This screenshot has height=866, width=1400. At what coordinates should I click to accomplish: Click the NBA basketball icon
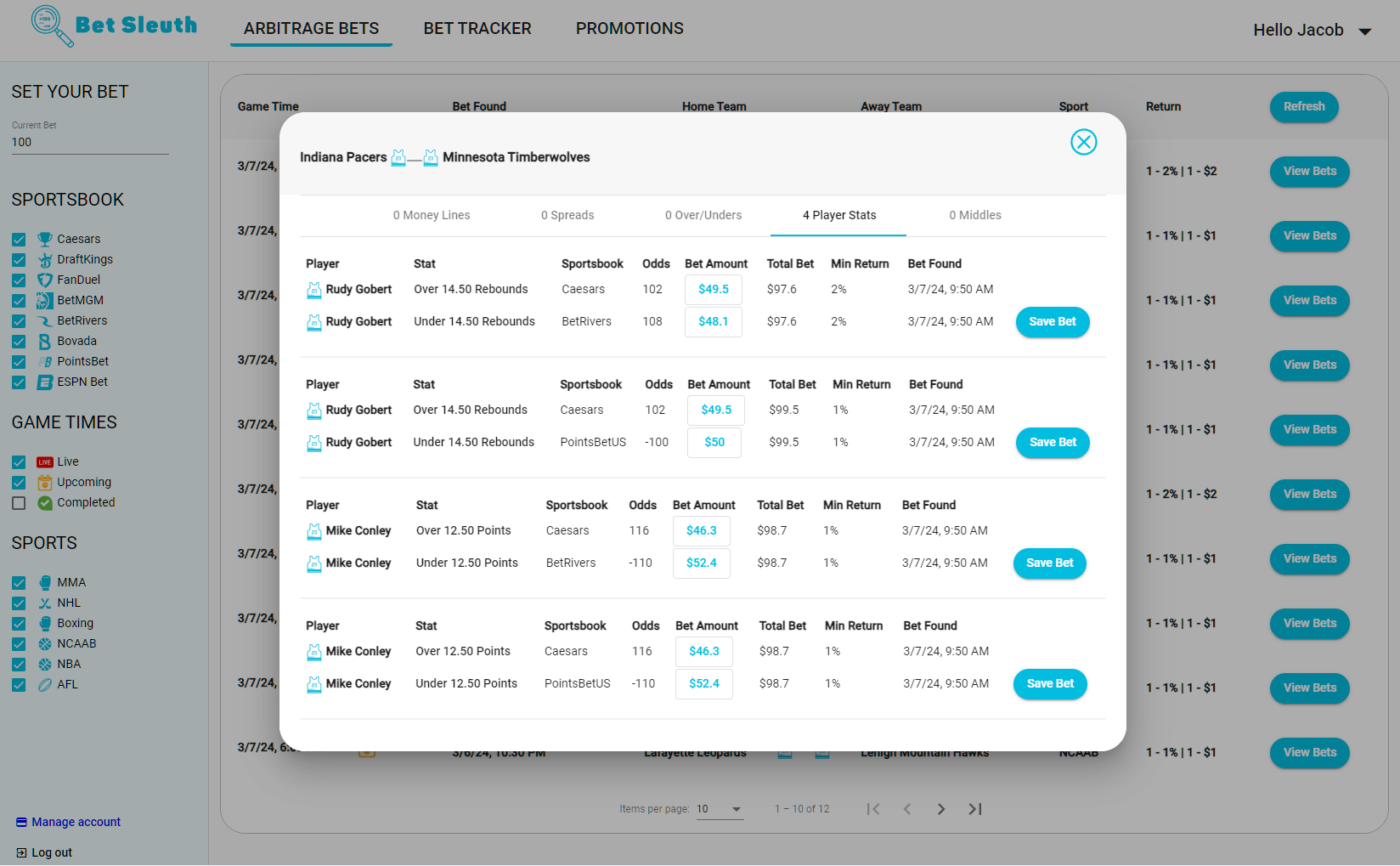[45, 665]
